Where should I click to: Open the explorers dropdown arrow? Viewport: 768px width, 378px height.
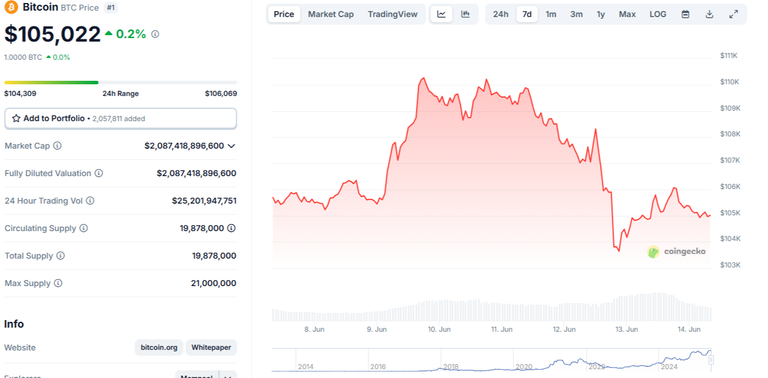click(x=228, y=375)
